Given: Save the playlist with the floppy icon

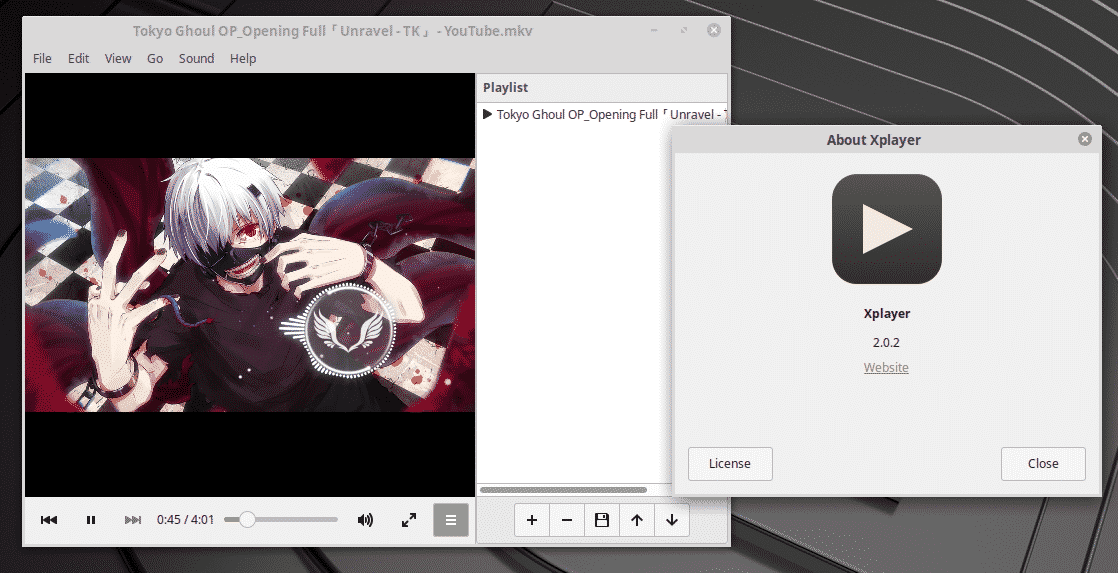Looking at the screenshot, I should [x=602, y=520].
